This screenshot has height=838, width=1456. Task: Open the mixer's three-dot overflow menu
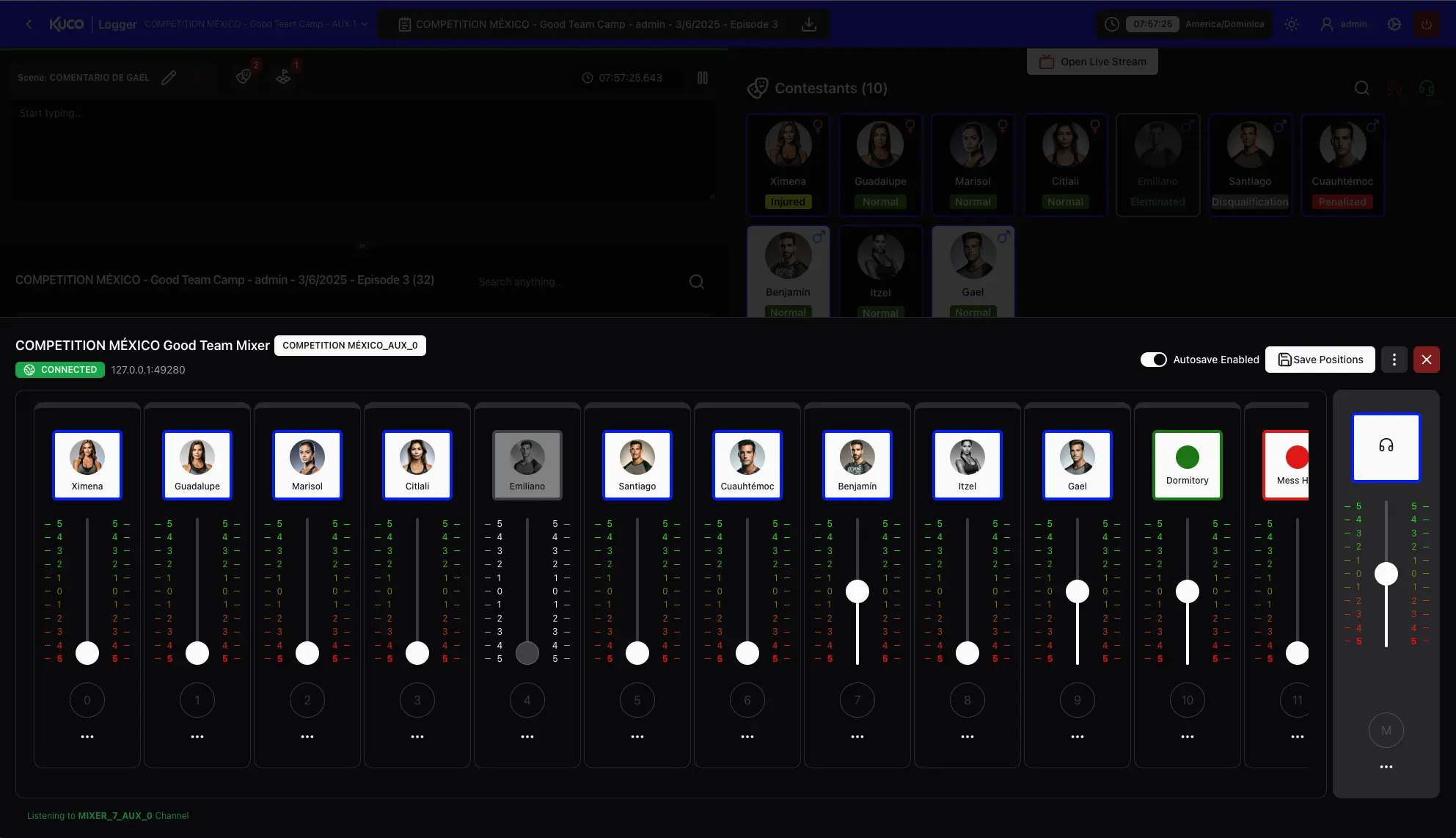[x=1394, y=360]
